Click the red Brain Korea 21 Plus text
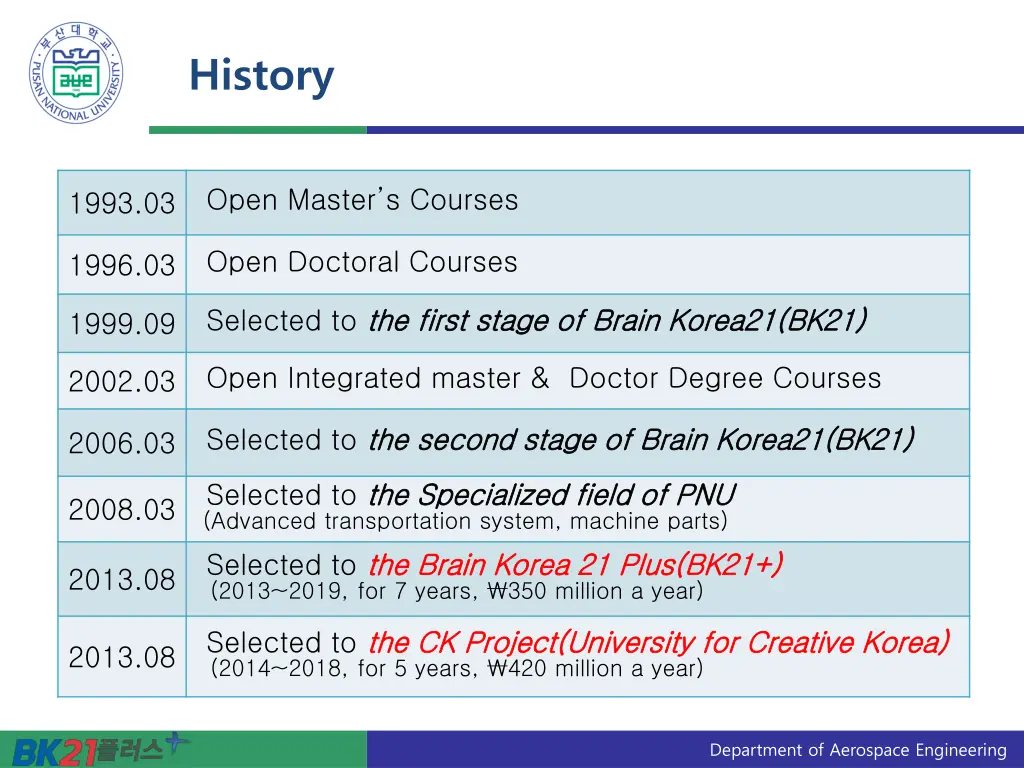This screenshot has height=768, width=1024. (x=575, y=565)
